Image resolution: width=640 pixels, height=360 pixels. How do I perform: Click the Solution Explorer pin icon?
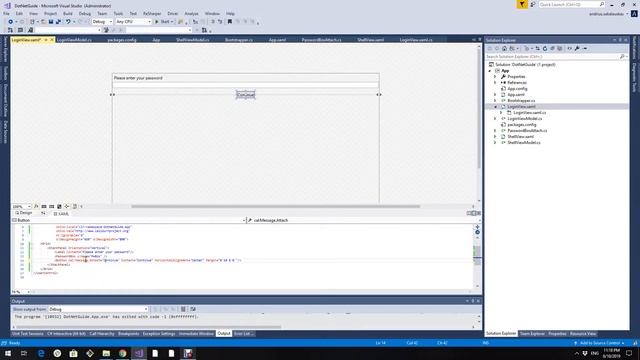click(x=620, y=40)
